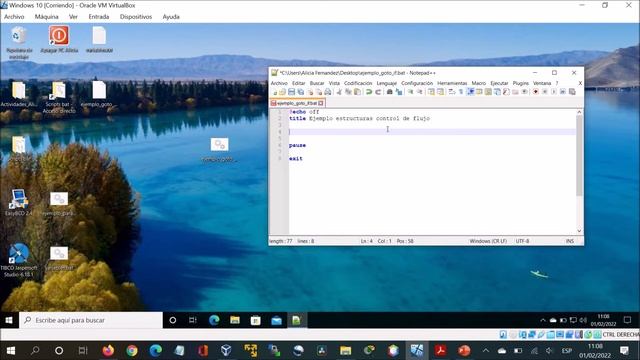Open the Ventana menu
640x360 pixels.
[542, 83]
